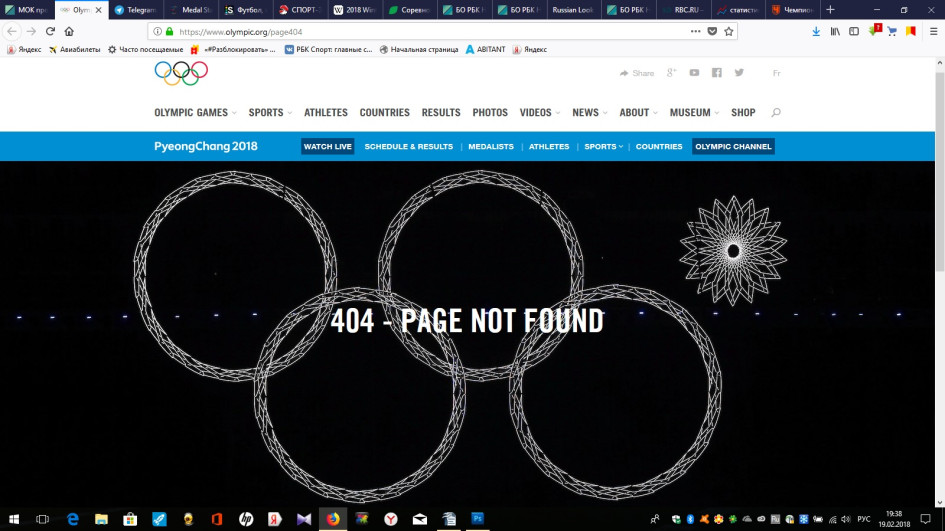The width and height of the screenshot is (945, 531).
Task: Click the site search magnifier icon
Action: click(x=776, y=112)
